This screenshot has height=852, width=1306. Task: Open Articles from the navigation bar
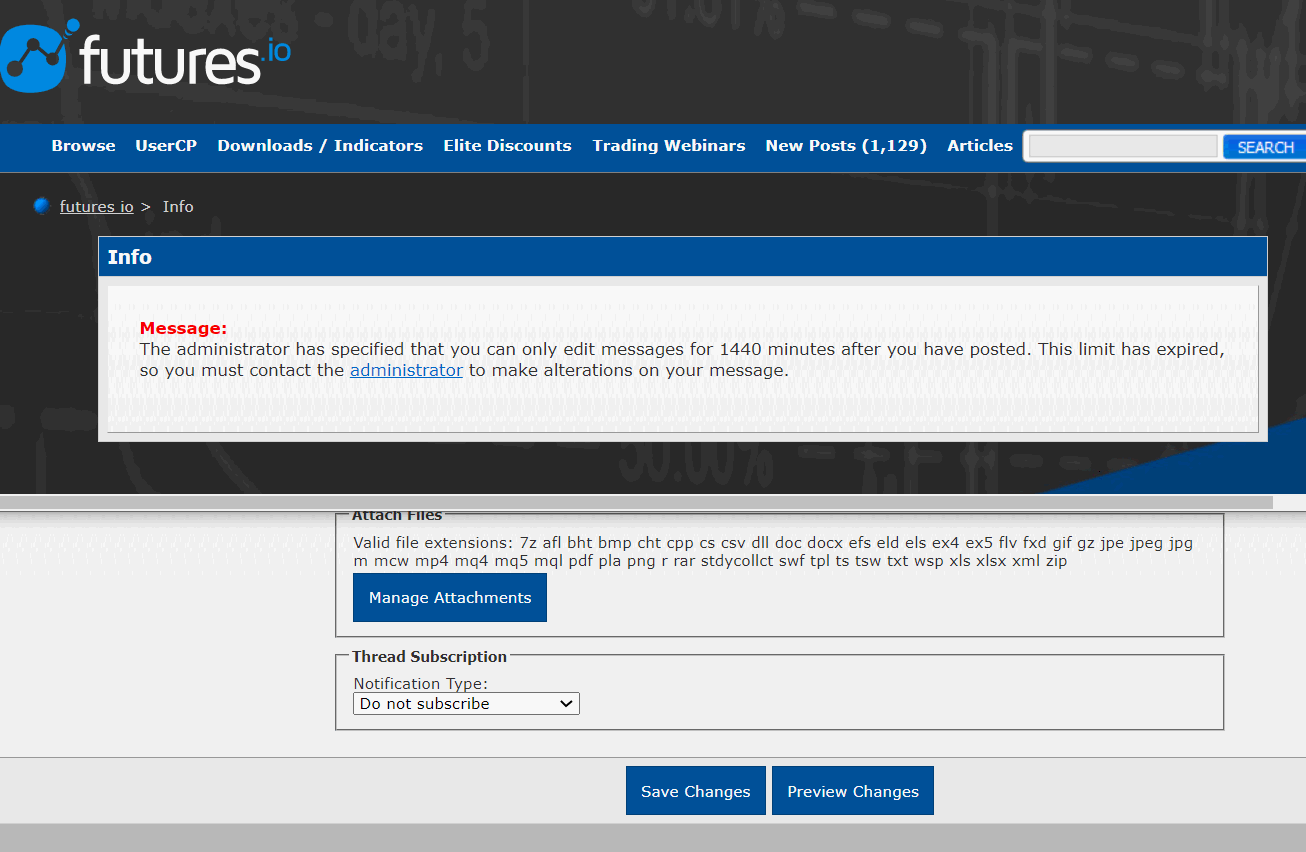click(980, 146)
